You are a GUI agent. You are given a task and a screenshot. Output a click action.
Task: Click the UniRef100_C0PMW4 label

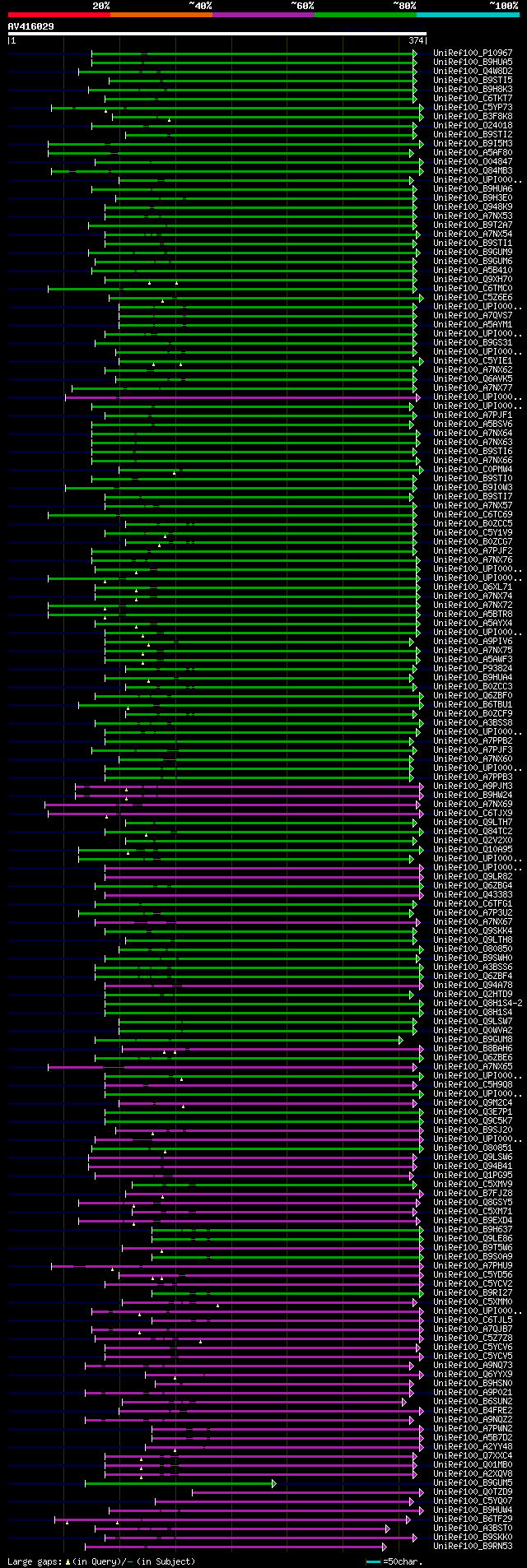[x=473, y=469]
